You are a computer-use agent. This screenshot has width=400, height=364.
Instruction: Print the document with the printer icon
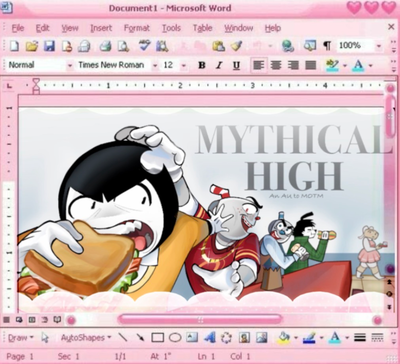point(105,46)
